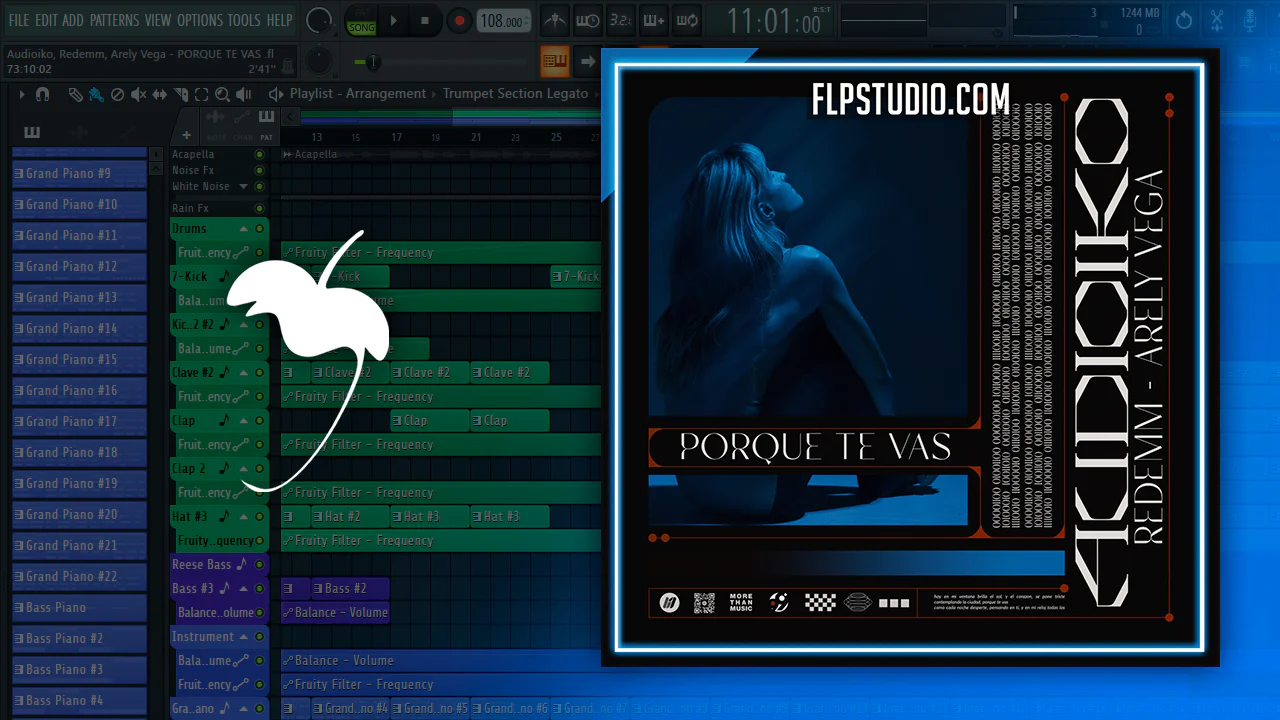Screen dimensions: 1280x720
Task: Mute the Noise Fx track
Action: click(x=259, y=170)
